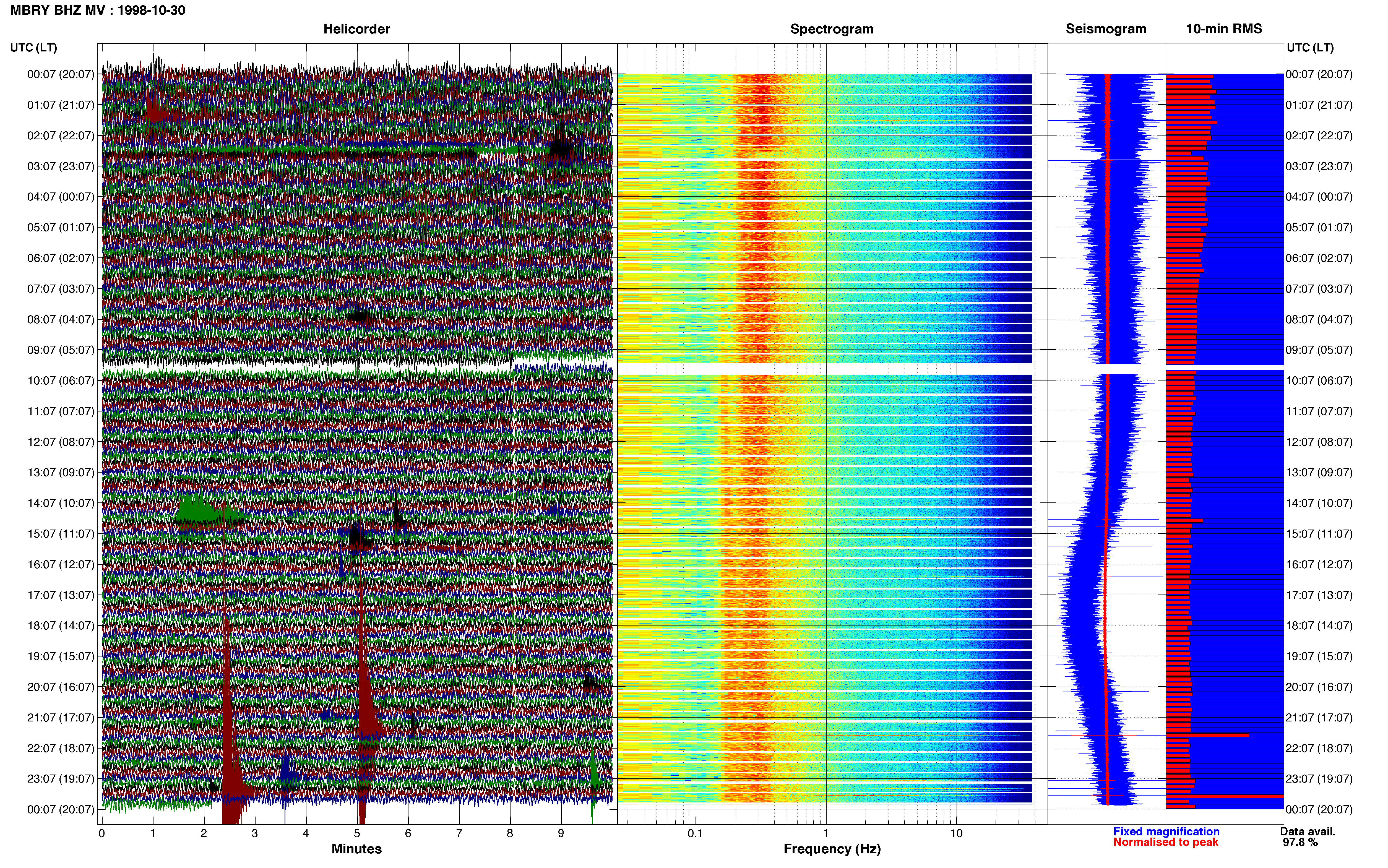
Task: Select helicorder time label 03:07 (23:07)
Action: (x=61, y=166)
